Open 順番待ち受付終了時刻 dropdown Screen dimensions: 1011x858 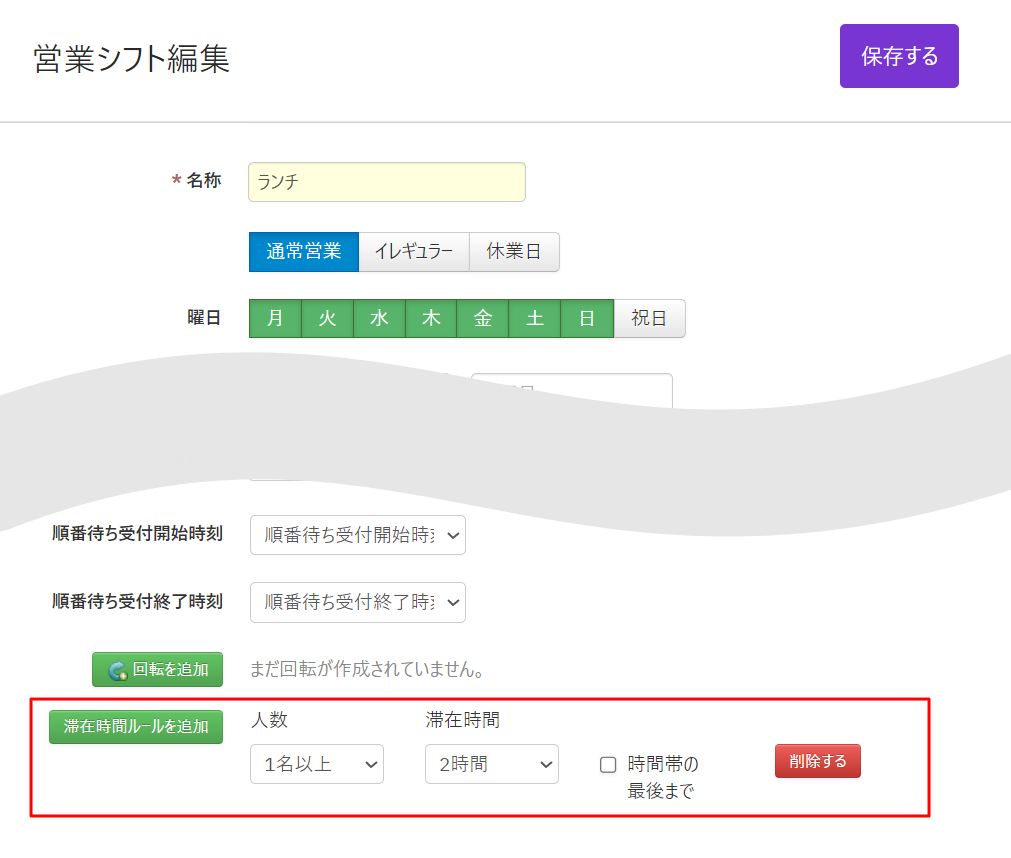357,602
